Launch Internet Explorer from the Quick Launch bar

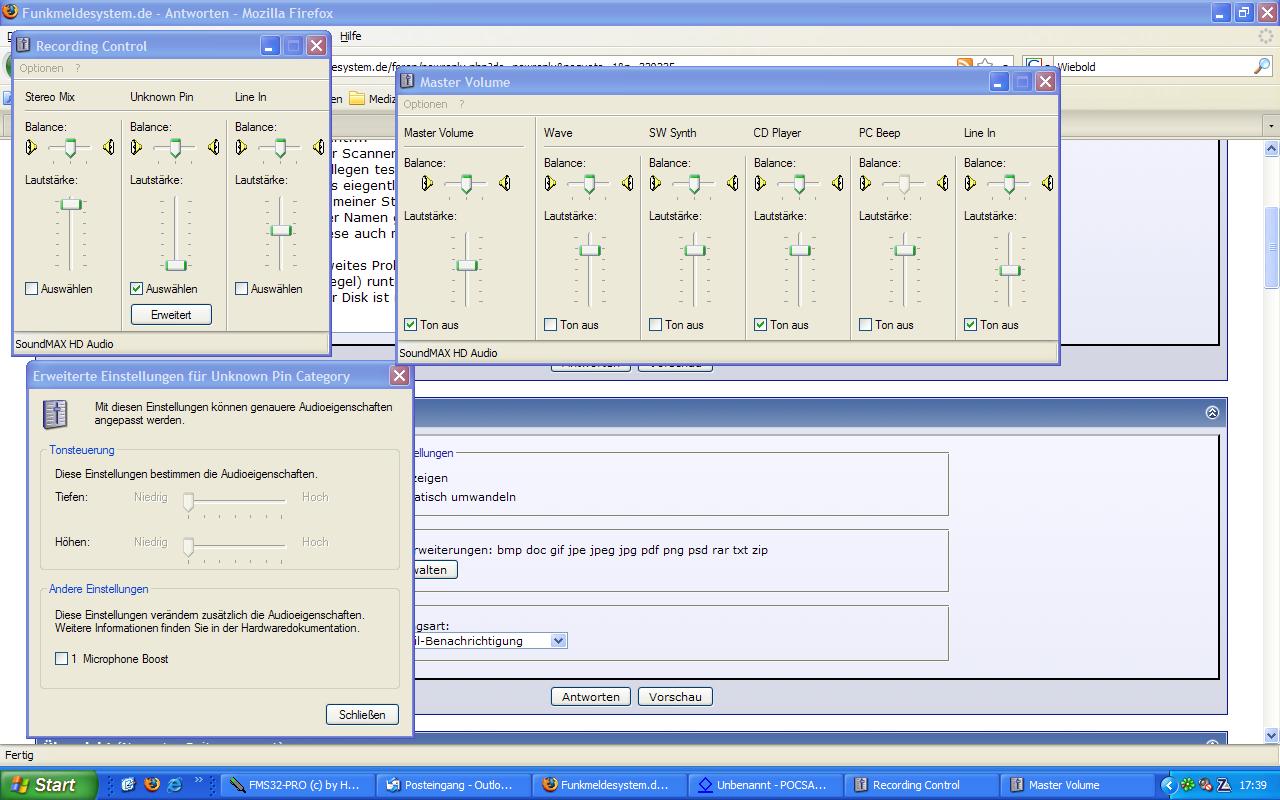click(175, 785)
